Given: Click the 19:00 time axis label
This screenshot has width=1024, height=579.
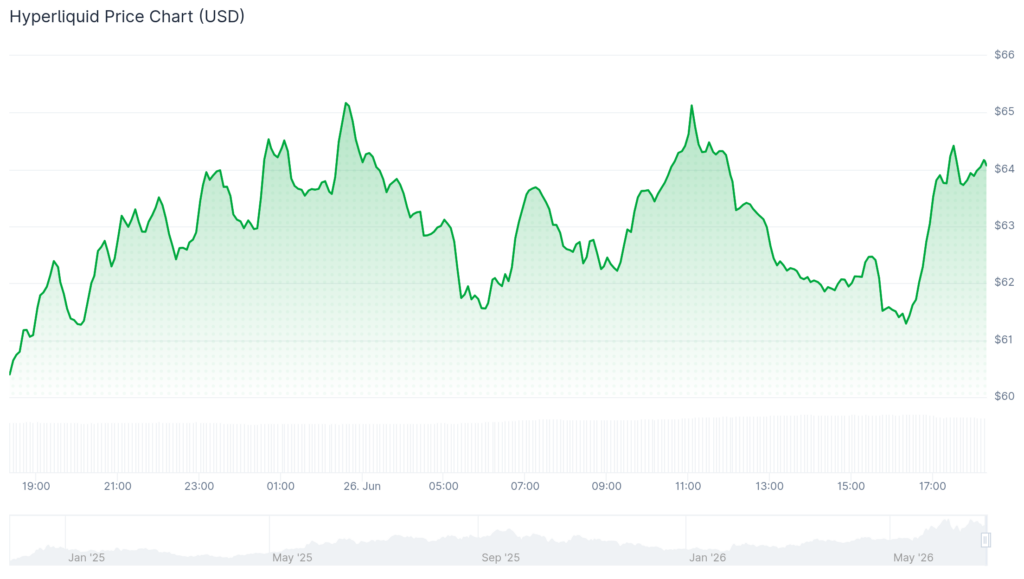Looking at the screenshot, I should [36, 486].
